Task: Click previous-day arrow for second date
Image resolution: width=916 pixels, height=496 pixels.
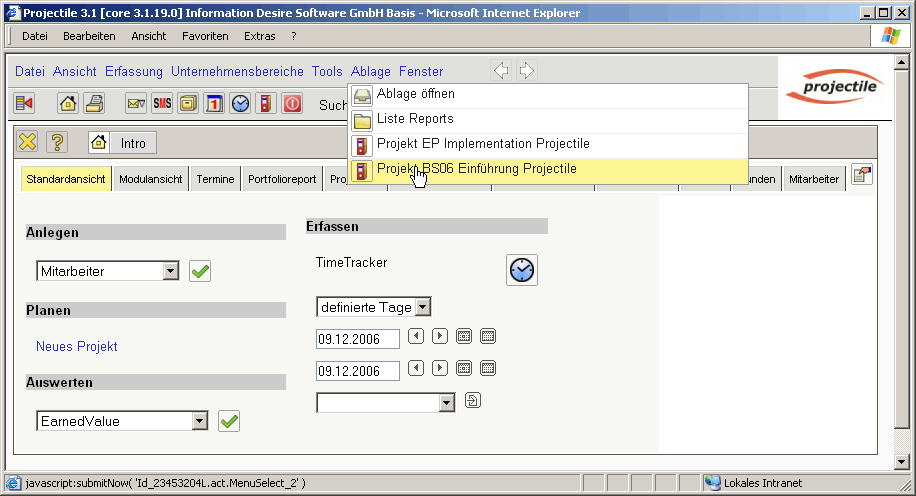Action: coord(416,368)
